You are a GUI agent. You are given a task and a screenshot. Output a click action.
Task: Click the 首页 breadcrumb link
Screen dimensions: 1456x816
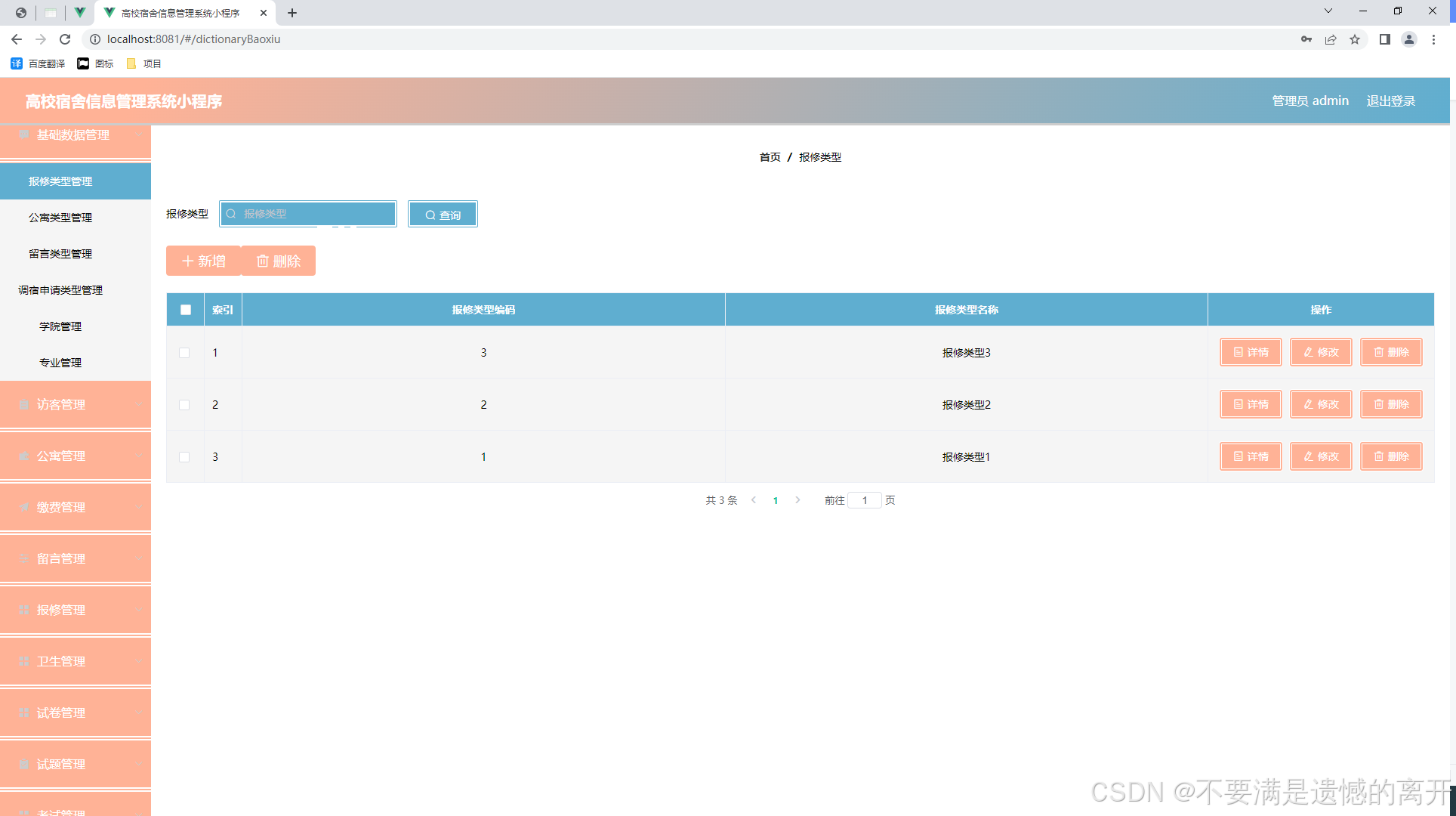[x=770, y=157]
